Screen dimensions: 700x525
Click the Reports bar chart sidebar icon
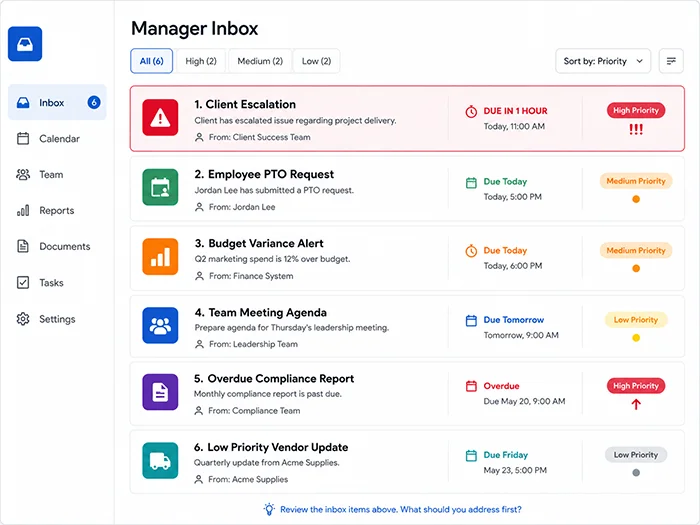tap(23, 210)
